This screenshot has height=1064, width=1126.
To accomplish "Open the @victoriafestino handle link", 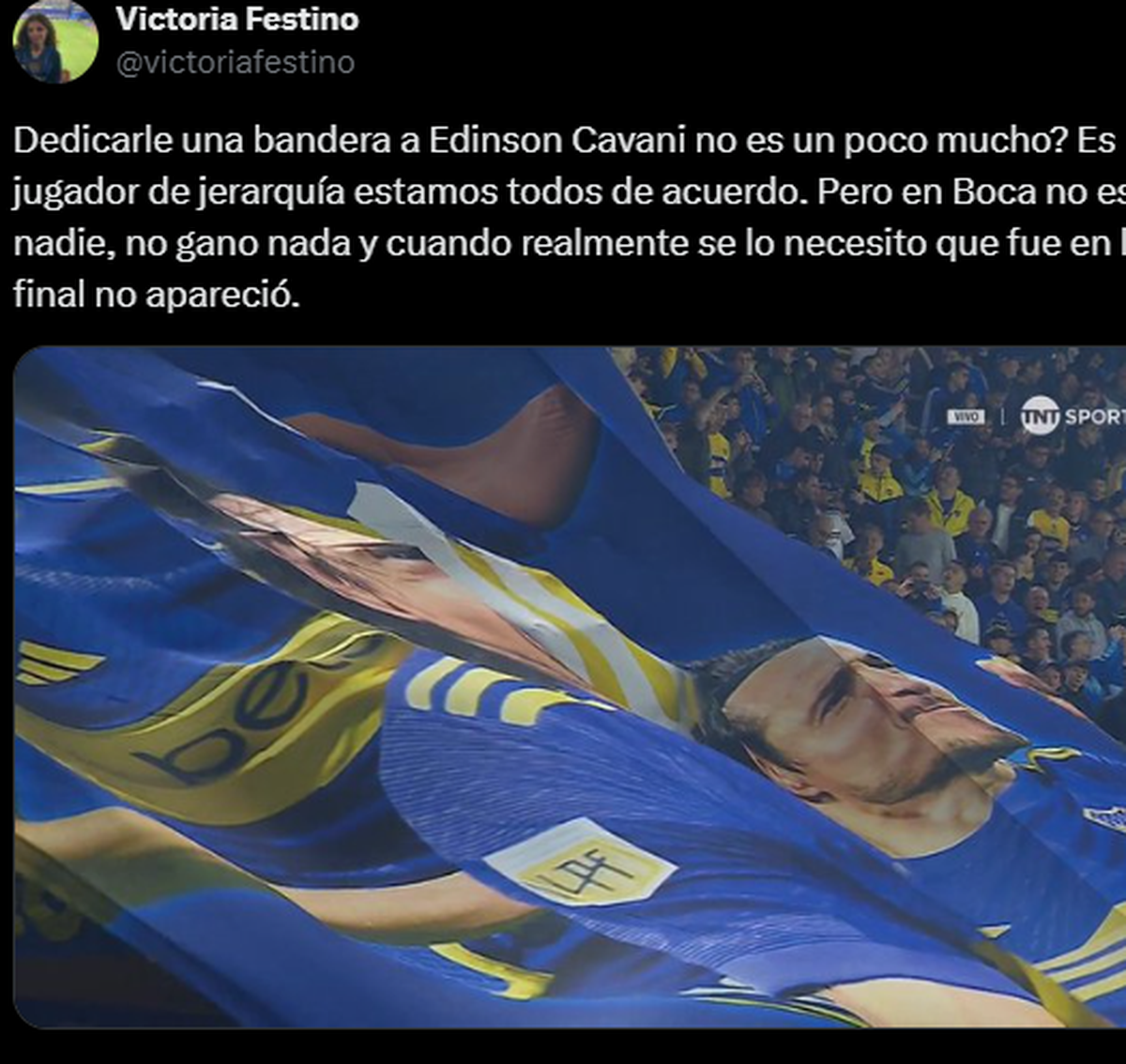I will (x=236, y=62).
